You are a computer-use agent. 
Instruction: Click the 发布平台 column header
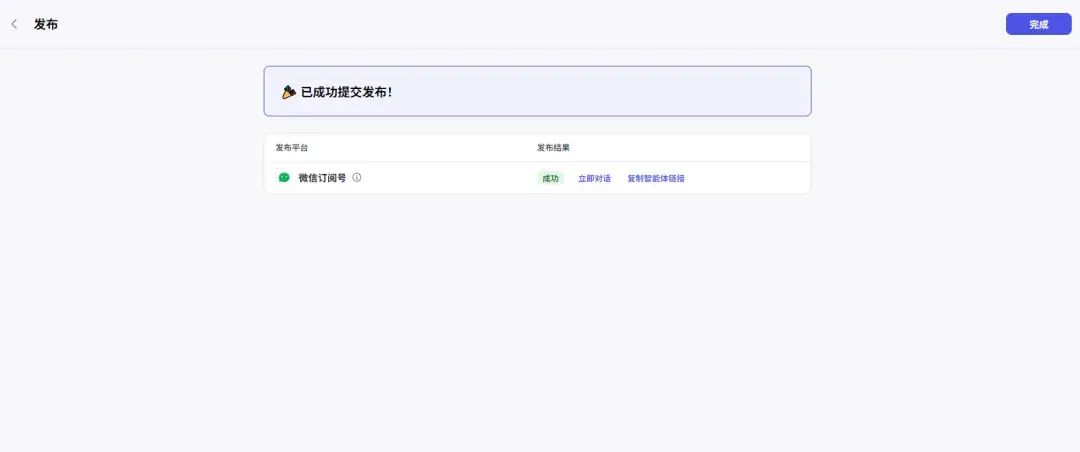[x=292, y=147]
